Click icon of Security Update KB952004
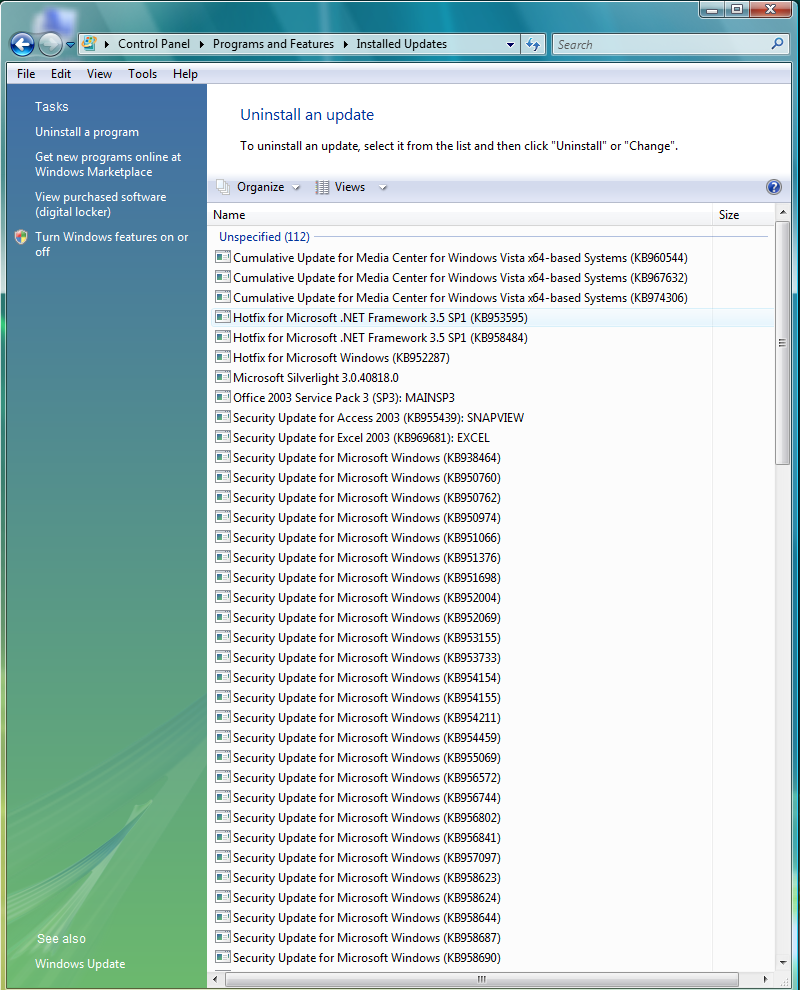 tap(222, 597)
